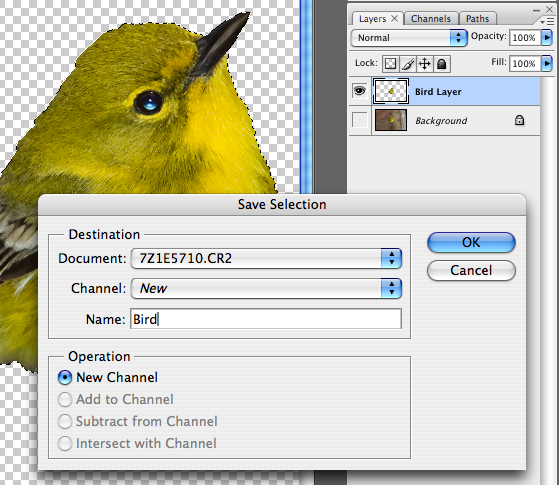Click the Background layer lock icon
Viewport: 559px width, 485px height.
[519, 121]
